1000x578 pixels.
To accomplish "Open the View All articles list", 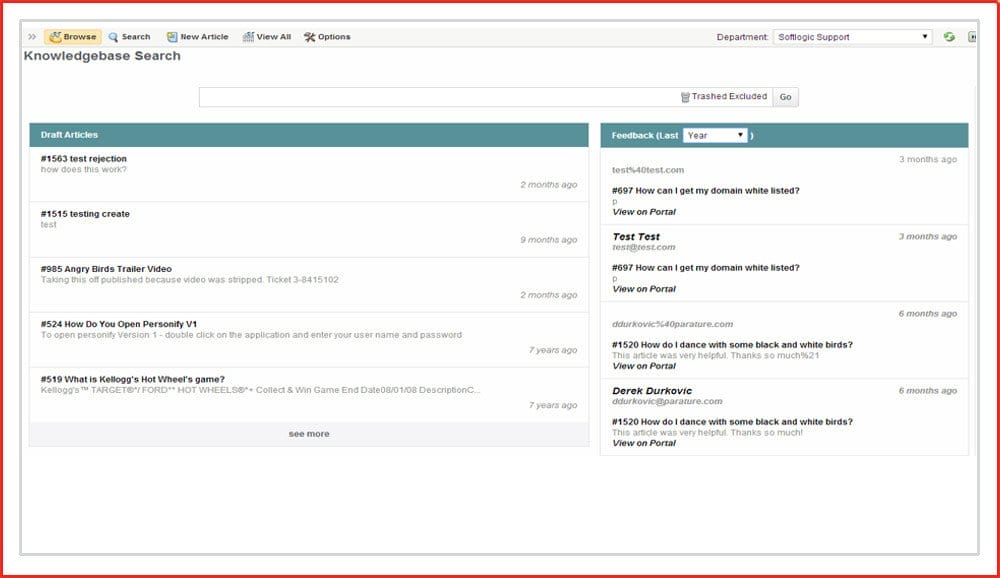I will [x=267, y=37].
